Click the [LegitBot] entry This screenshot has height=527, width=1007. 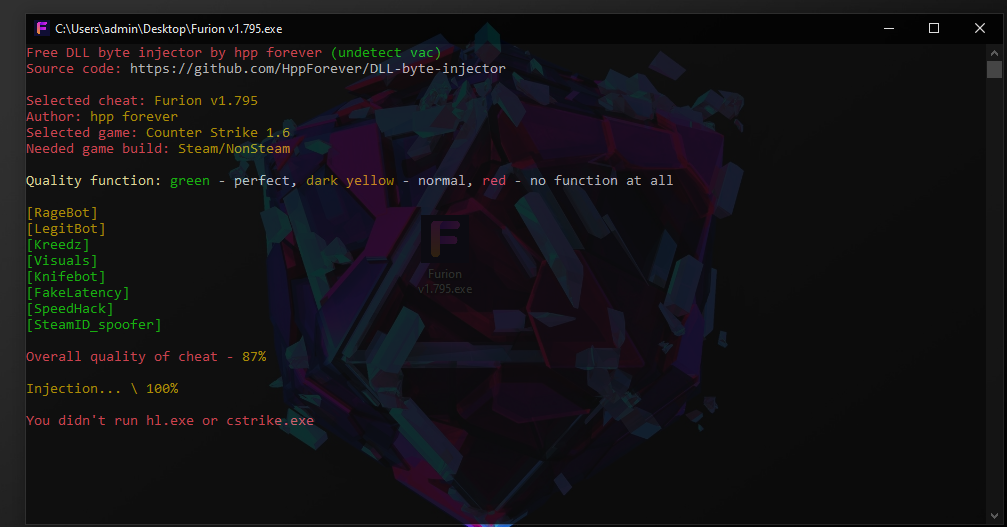(66, 229)
